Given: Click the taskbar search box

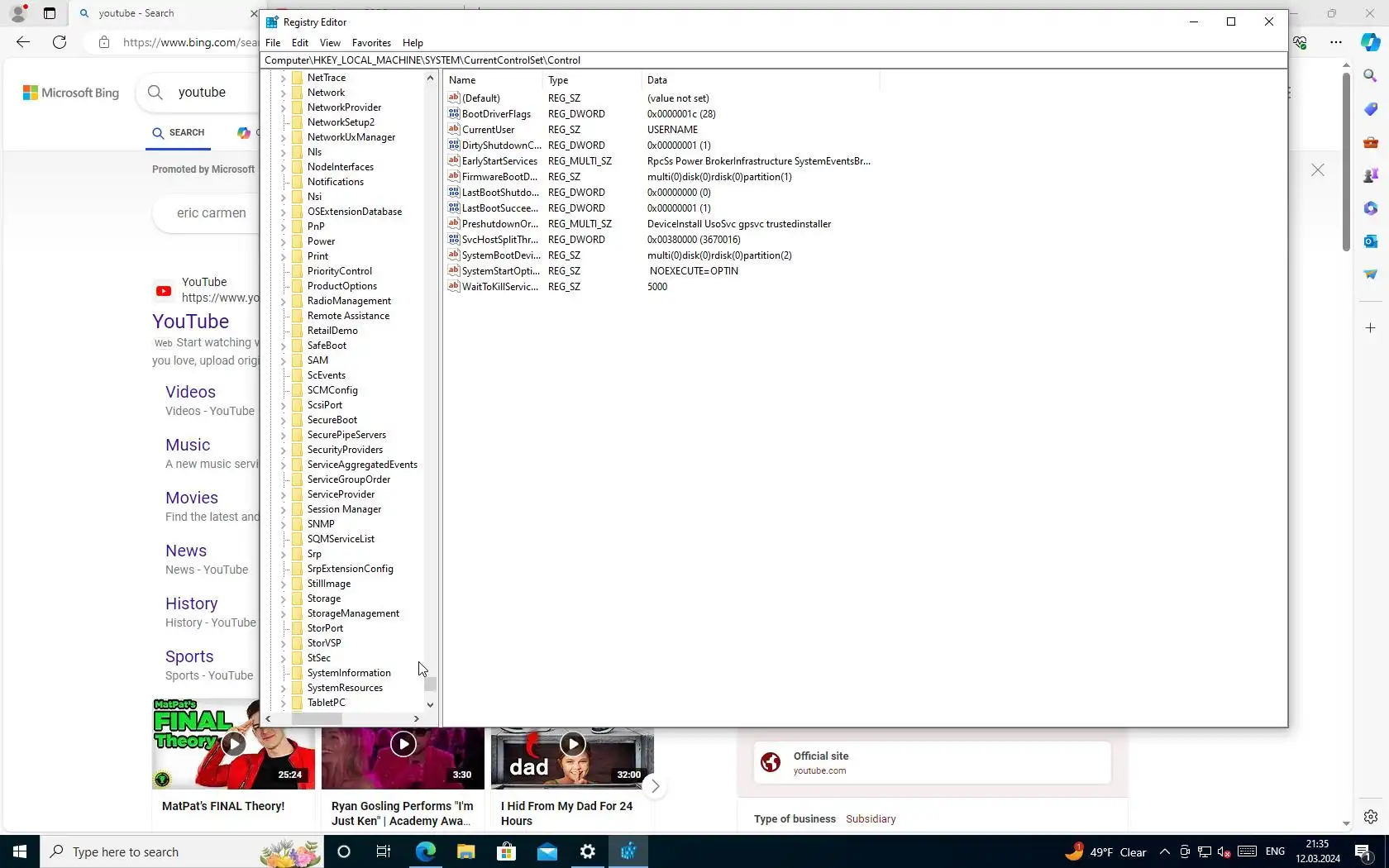Looking at the screenshot, I should pyautogui.click(x=182, y=851).
